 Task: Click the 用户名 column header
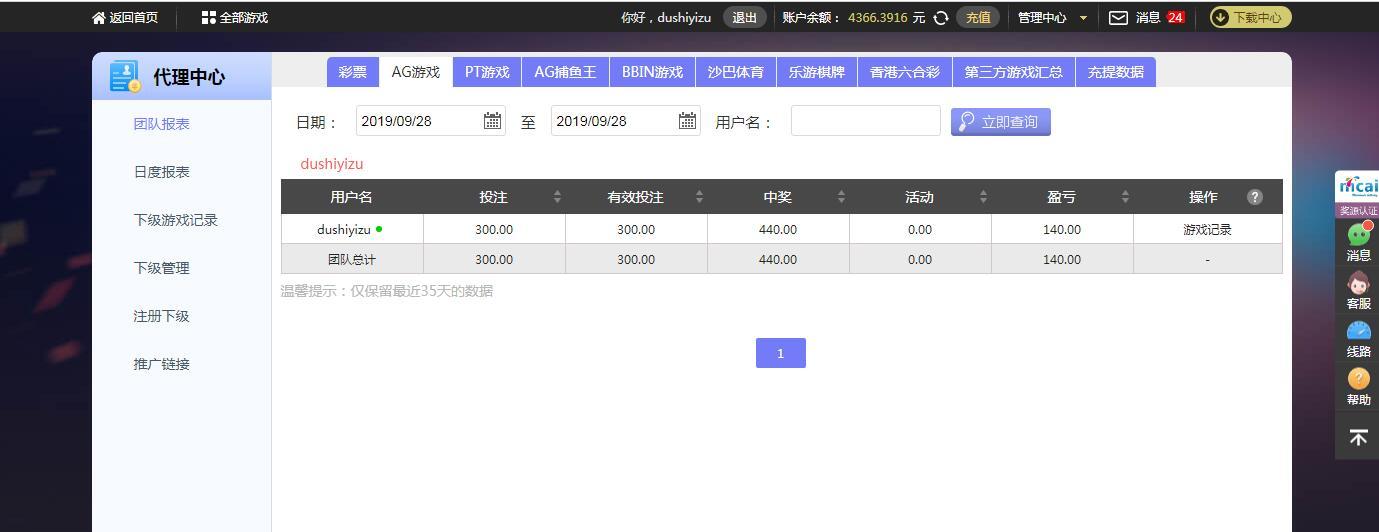(x=352, y=197)
